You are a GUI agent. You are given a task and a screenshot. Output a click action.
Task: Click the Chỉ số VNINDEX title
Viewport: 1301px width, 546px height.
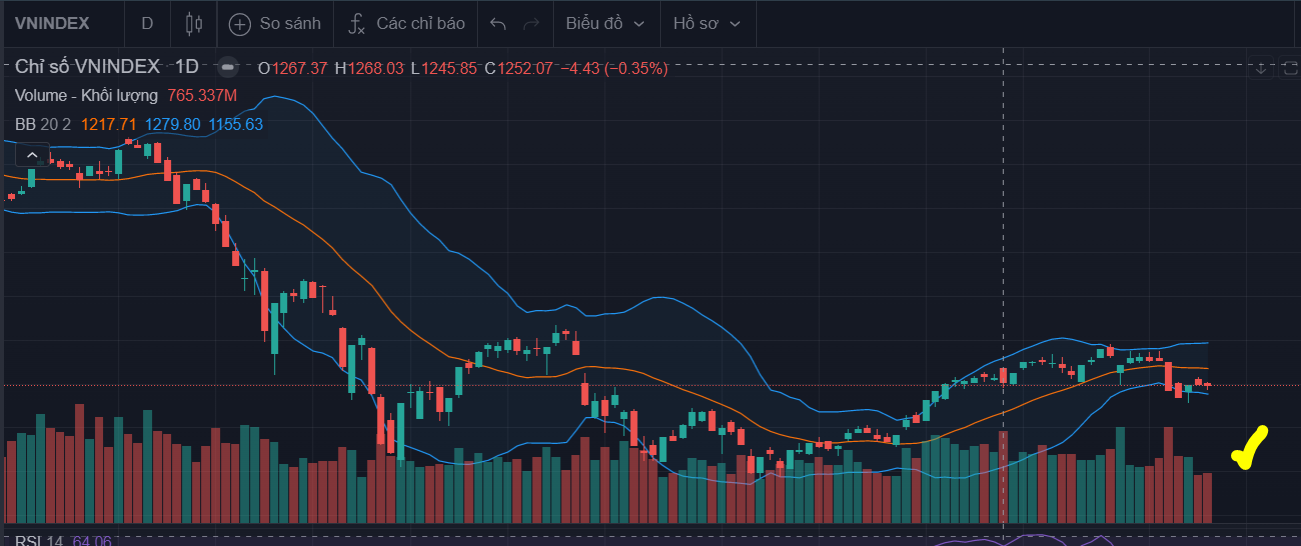88,67
